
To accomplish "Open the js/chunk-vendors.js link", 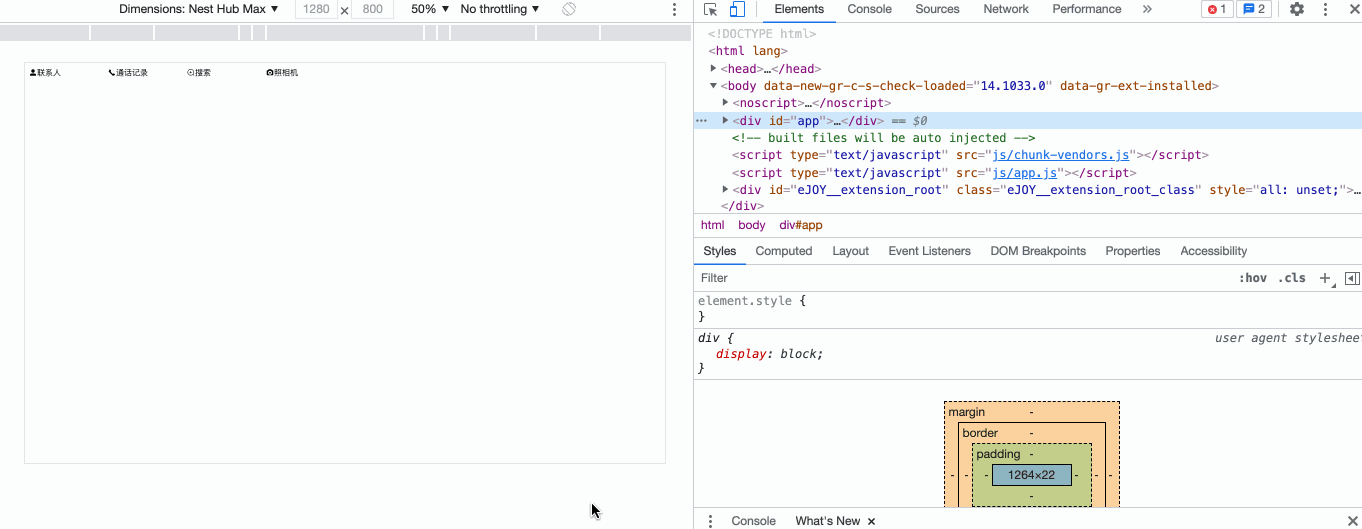I will (x=1060, y=155).
